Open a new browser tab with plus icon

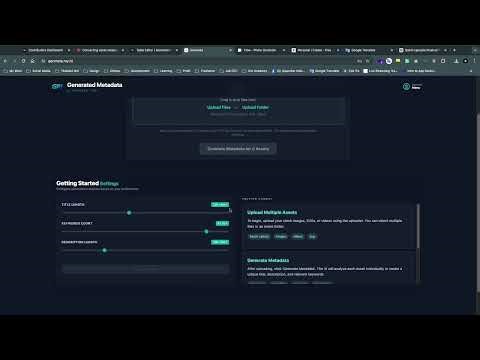[x=454, y=50]
